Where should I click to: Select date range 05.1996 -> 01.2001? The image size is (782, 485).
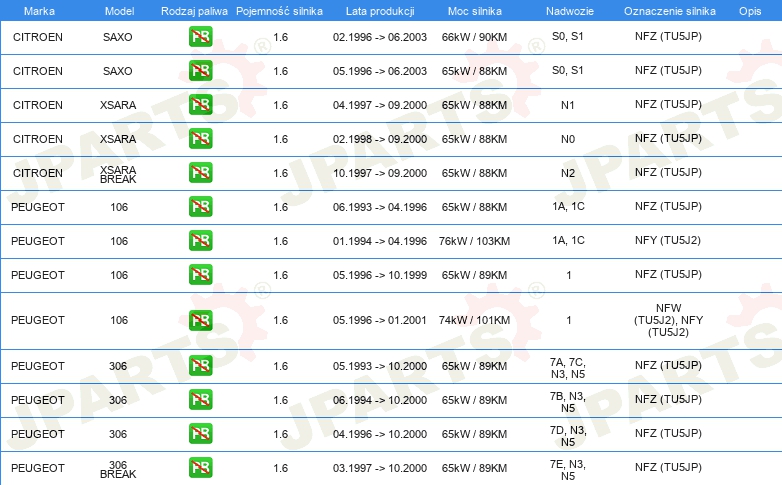(380, 320)
